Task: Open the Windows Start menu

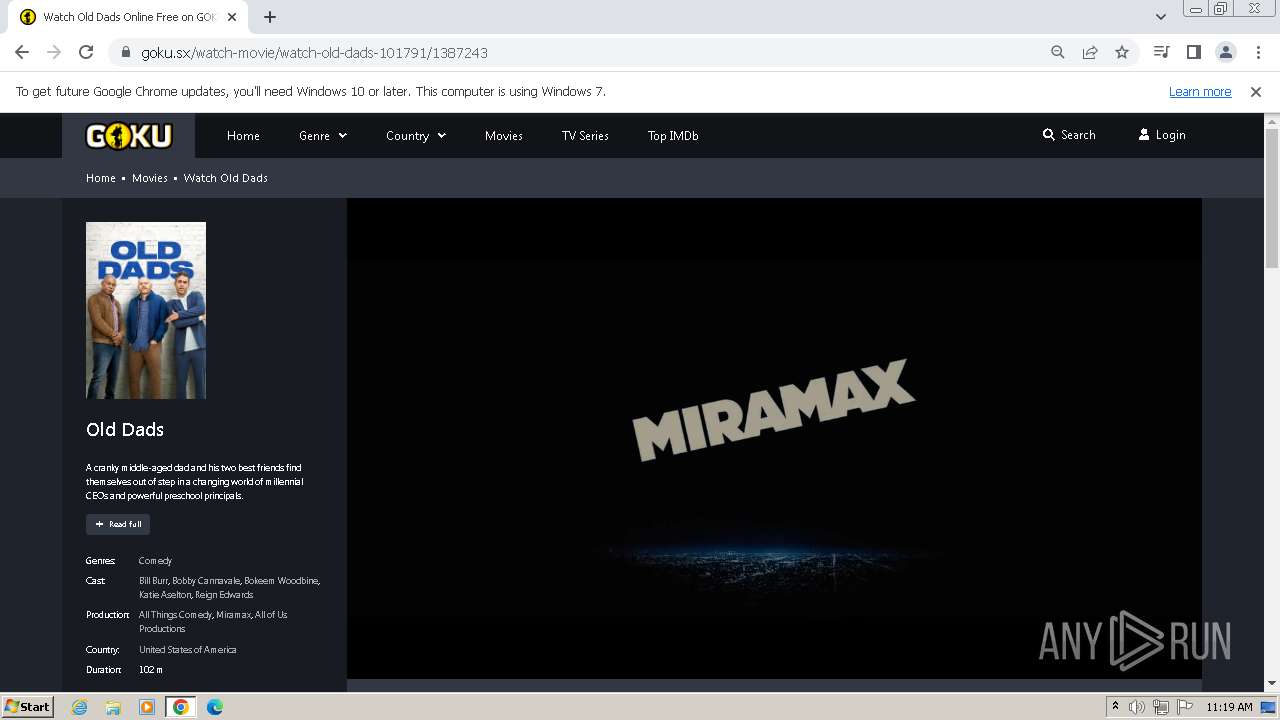Action: (x=28, y=707)
